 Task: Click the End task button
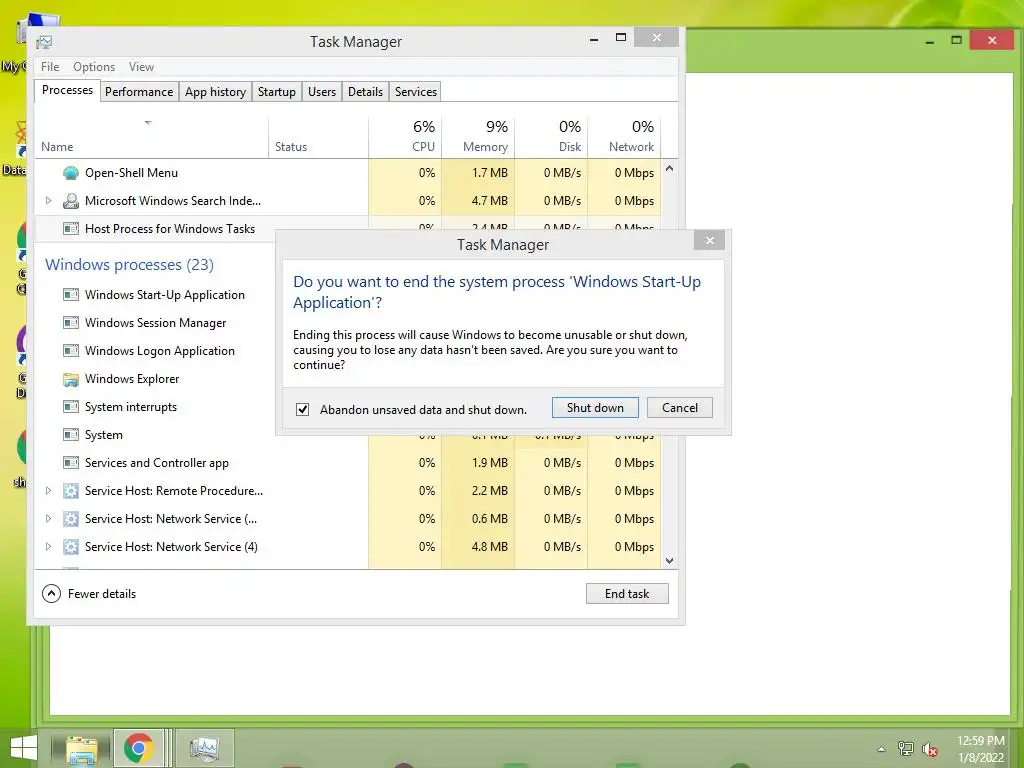627,594
